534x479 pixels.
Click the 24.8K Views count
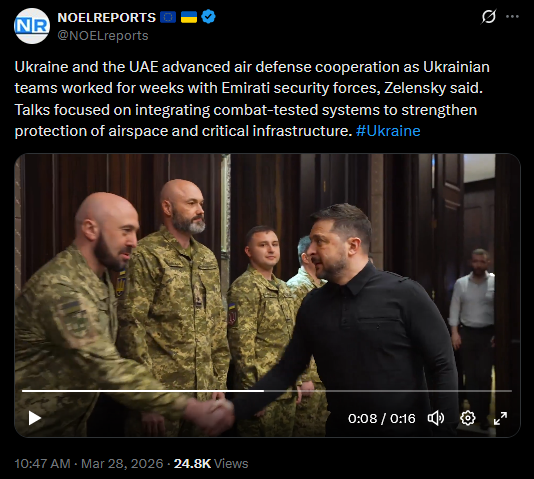coord(211,464)
